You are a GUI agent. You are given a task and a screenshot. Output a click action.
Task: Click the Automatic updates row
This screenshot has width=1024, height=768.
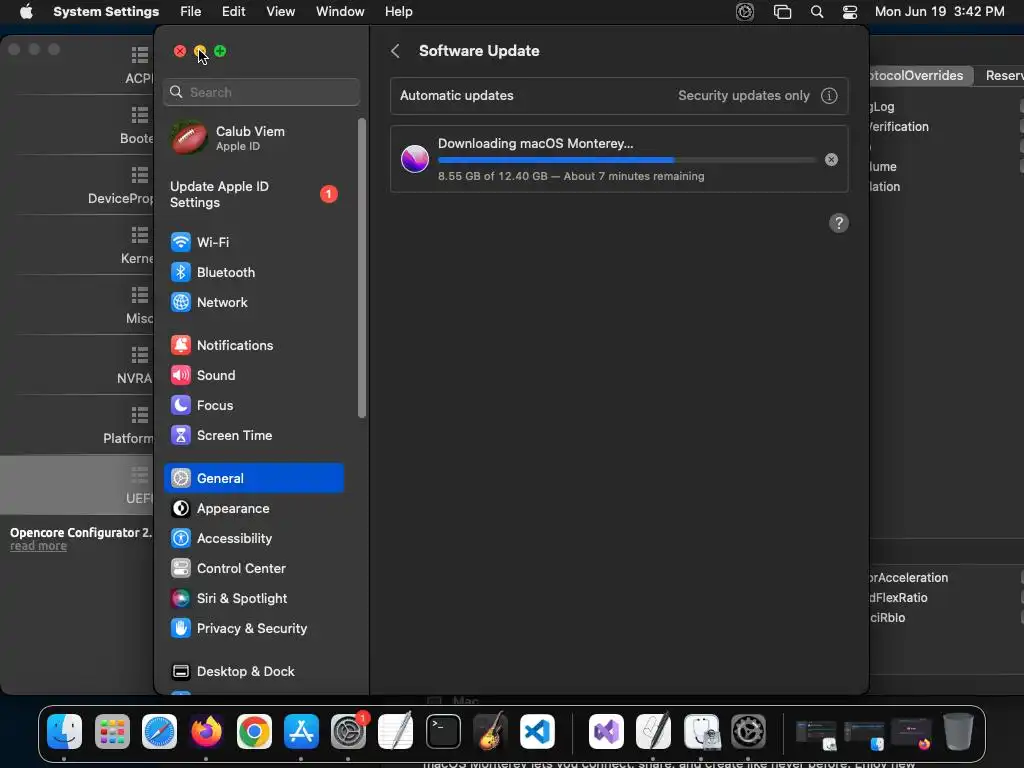tap(619, 95)
